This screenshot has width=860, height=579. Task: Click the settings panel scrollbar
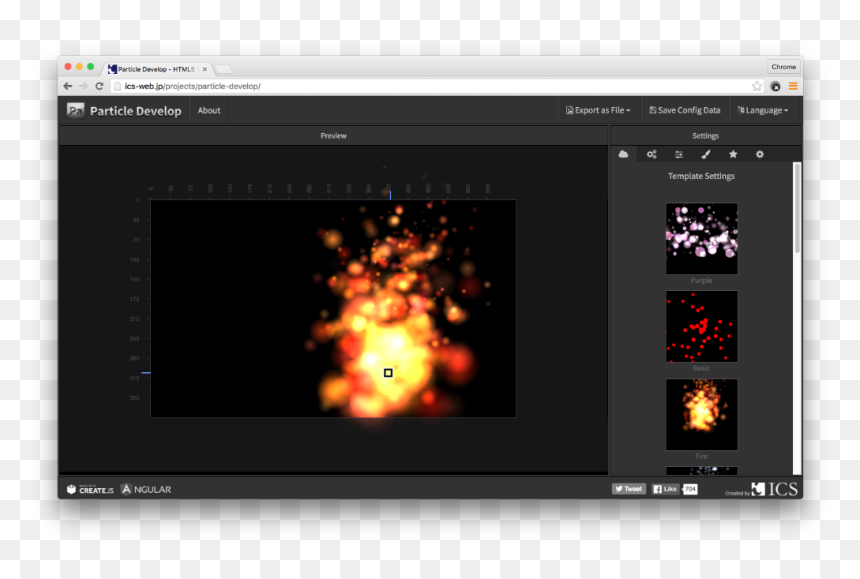click(797, 208)
